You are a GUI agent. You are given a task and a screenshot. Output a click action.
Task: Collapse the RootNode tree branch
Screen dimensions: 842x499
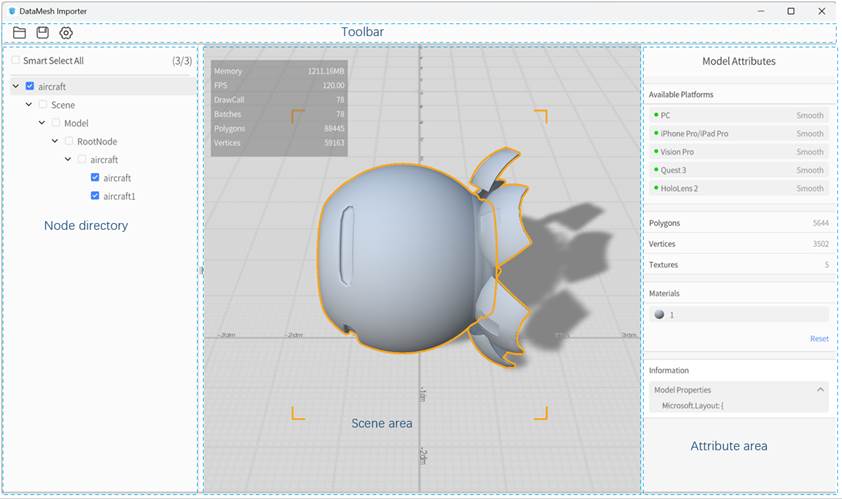55,141
